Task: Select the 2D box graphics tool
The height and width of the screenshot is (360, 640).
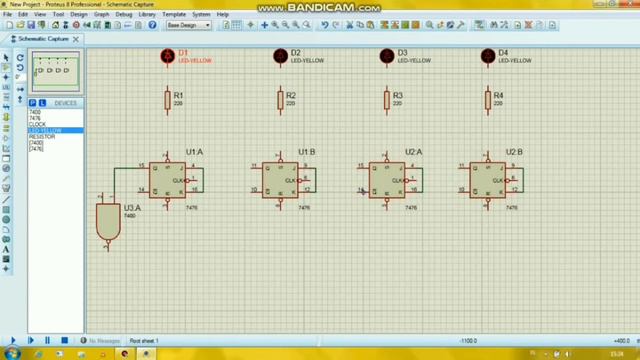Action: click(6, 209)
